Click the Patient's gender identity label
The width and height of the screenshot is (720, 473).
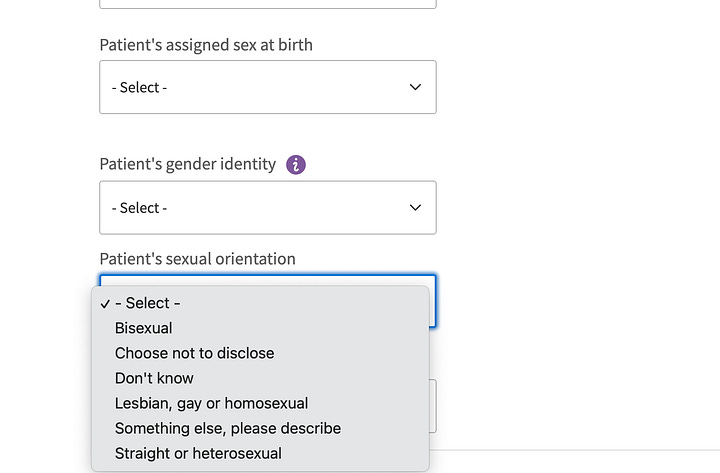(187, 164)
